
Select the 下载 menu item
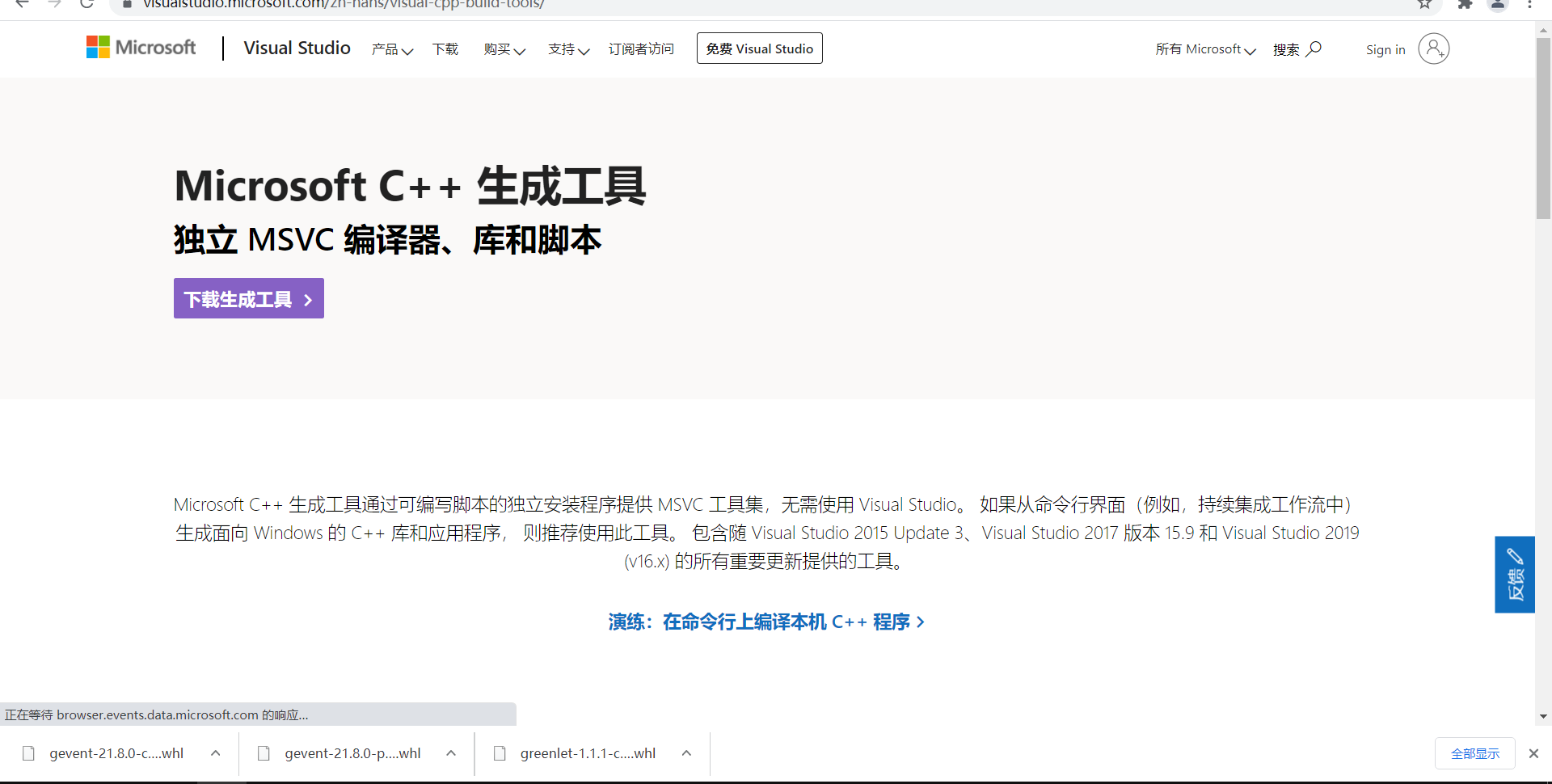pos(445,49)
